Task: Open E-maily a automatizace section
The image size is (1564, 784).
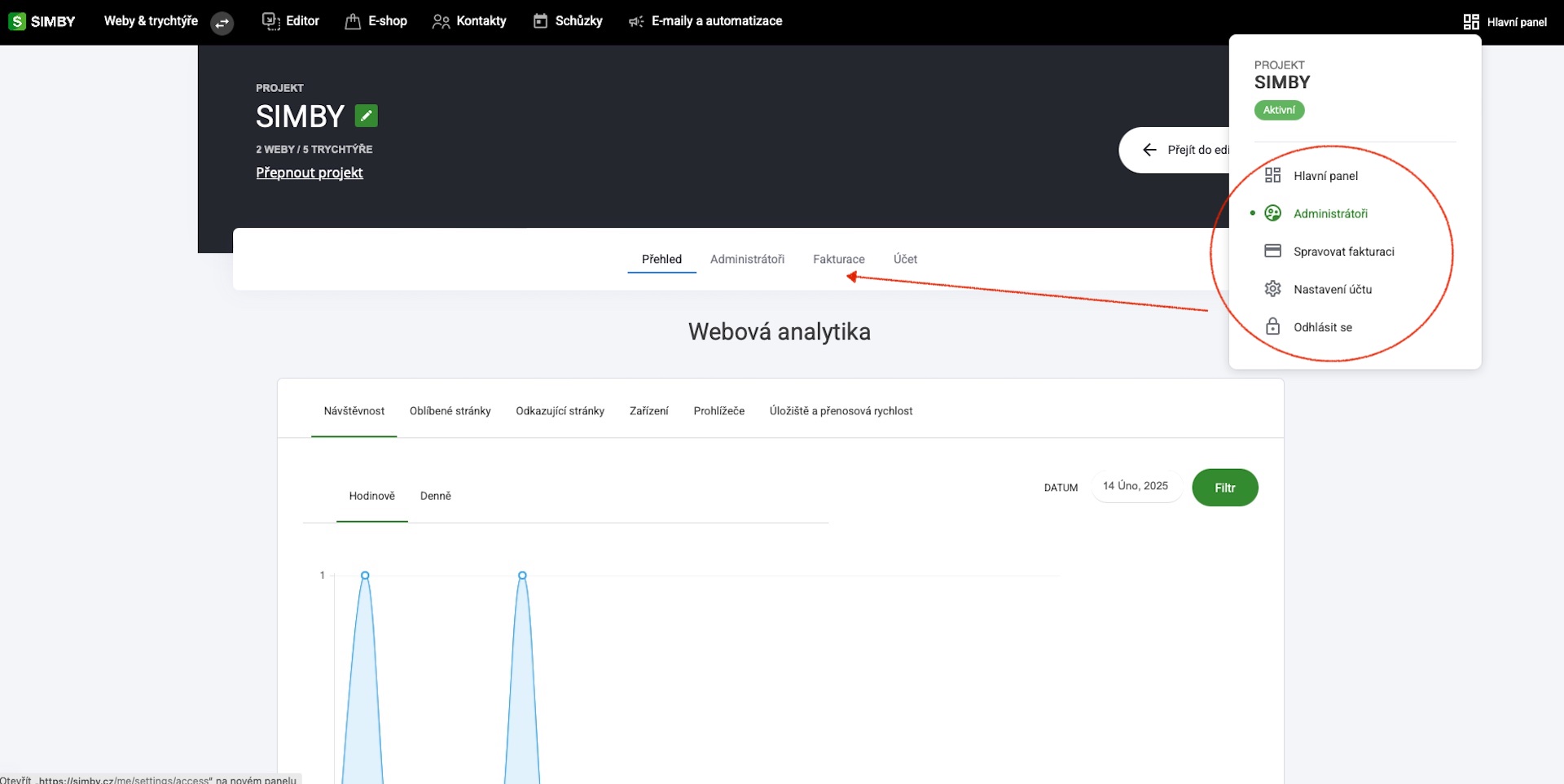Action: 705,21
